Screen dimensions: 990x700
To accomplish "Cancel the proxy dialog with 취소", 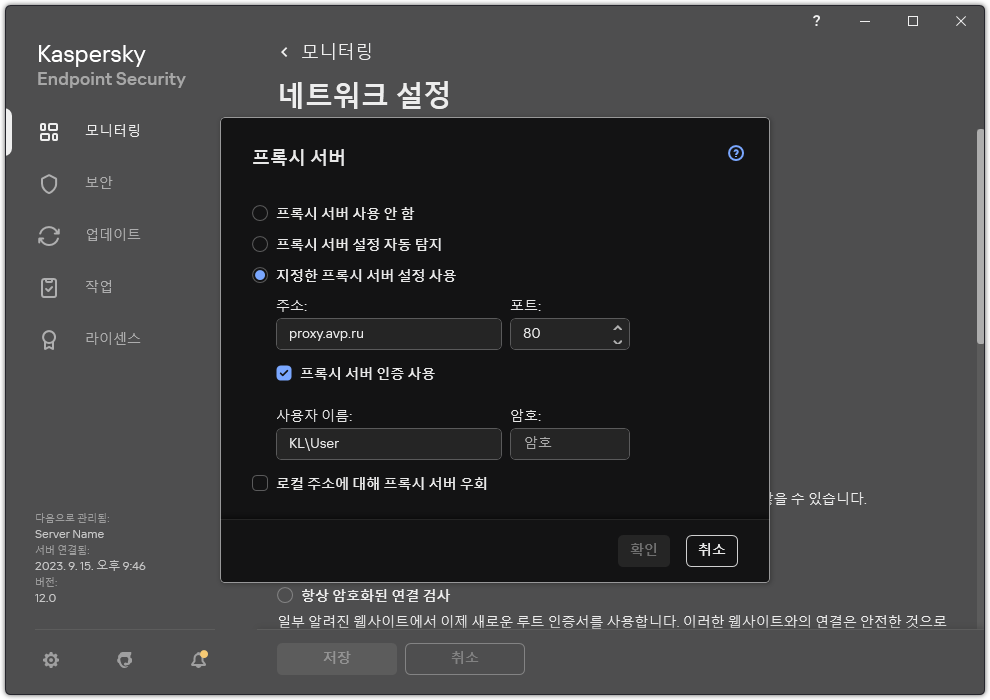I will (711, 550).
